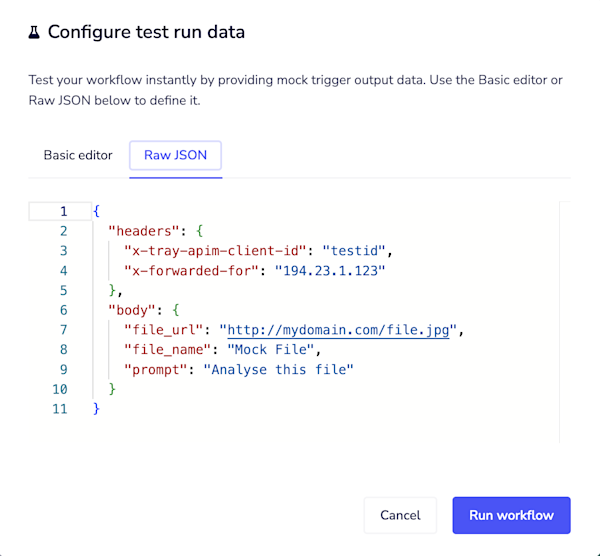
Task: Switch to the Basic editor tab
Action: point(78,156)
